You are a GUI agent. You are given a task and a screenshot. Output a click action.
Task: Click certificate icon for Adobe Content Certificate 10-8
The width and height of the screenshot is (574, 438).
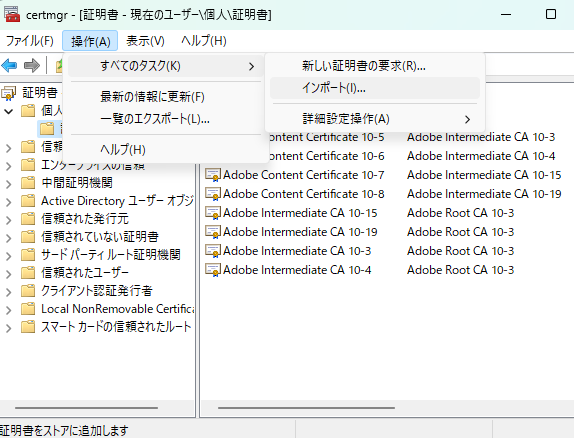click(x=213, y=194)
